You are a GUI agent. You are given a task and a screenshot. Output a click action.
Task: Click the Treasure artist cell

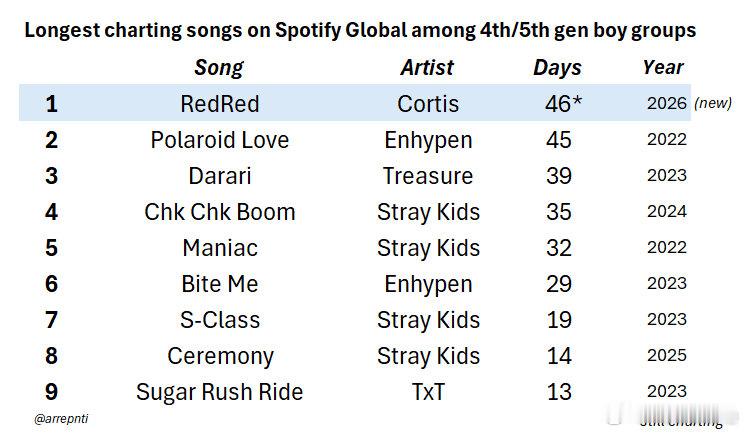tap(428, 176)
